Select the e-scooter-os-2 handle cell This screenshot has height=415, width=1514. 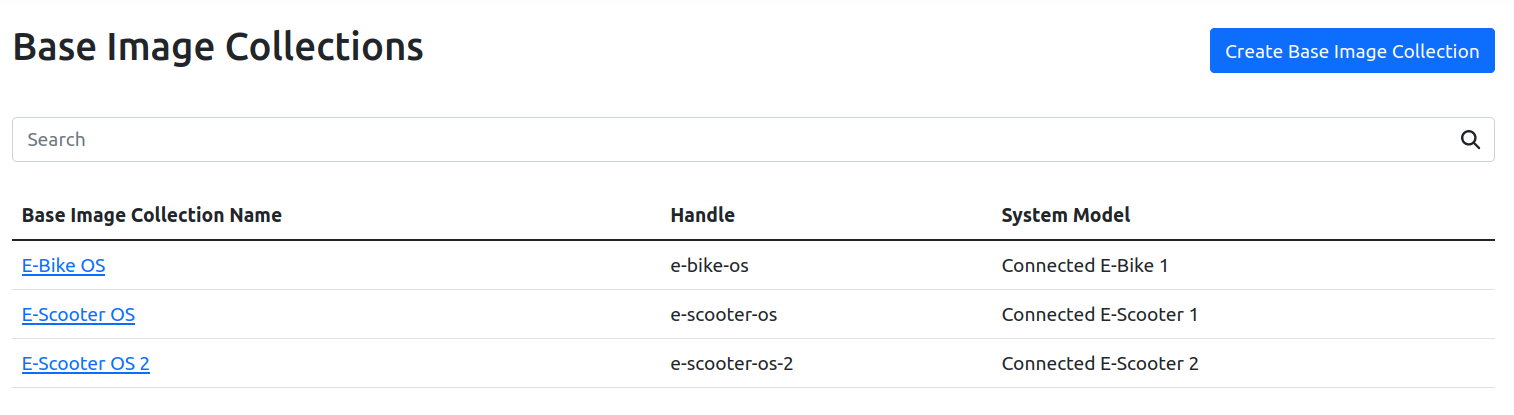[x=732, y=364]
